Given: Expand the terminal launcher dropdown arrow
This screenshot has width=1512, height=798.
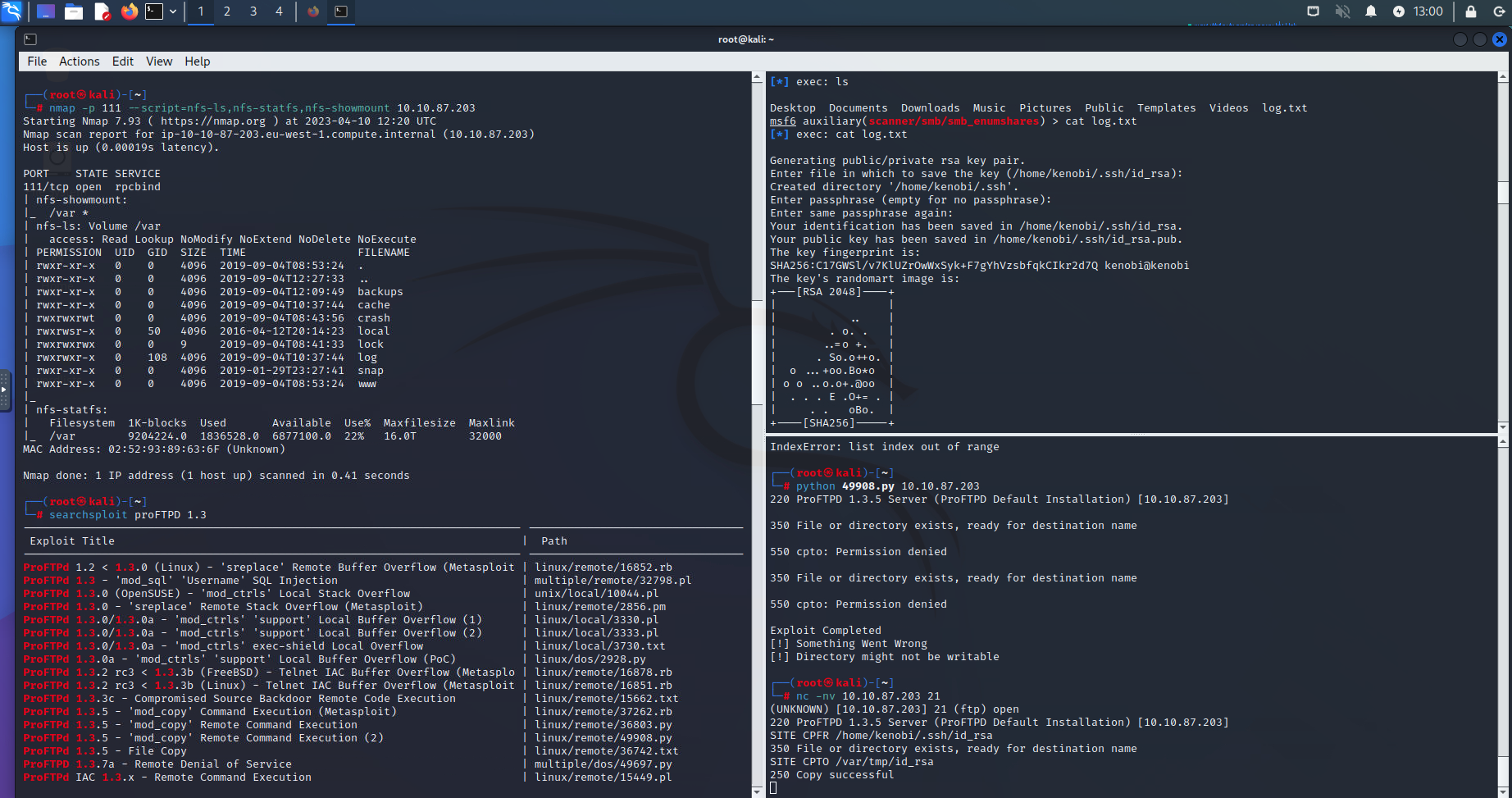Looking at the screenshot, I should point(173,11).
